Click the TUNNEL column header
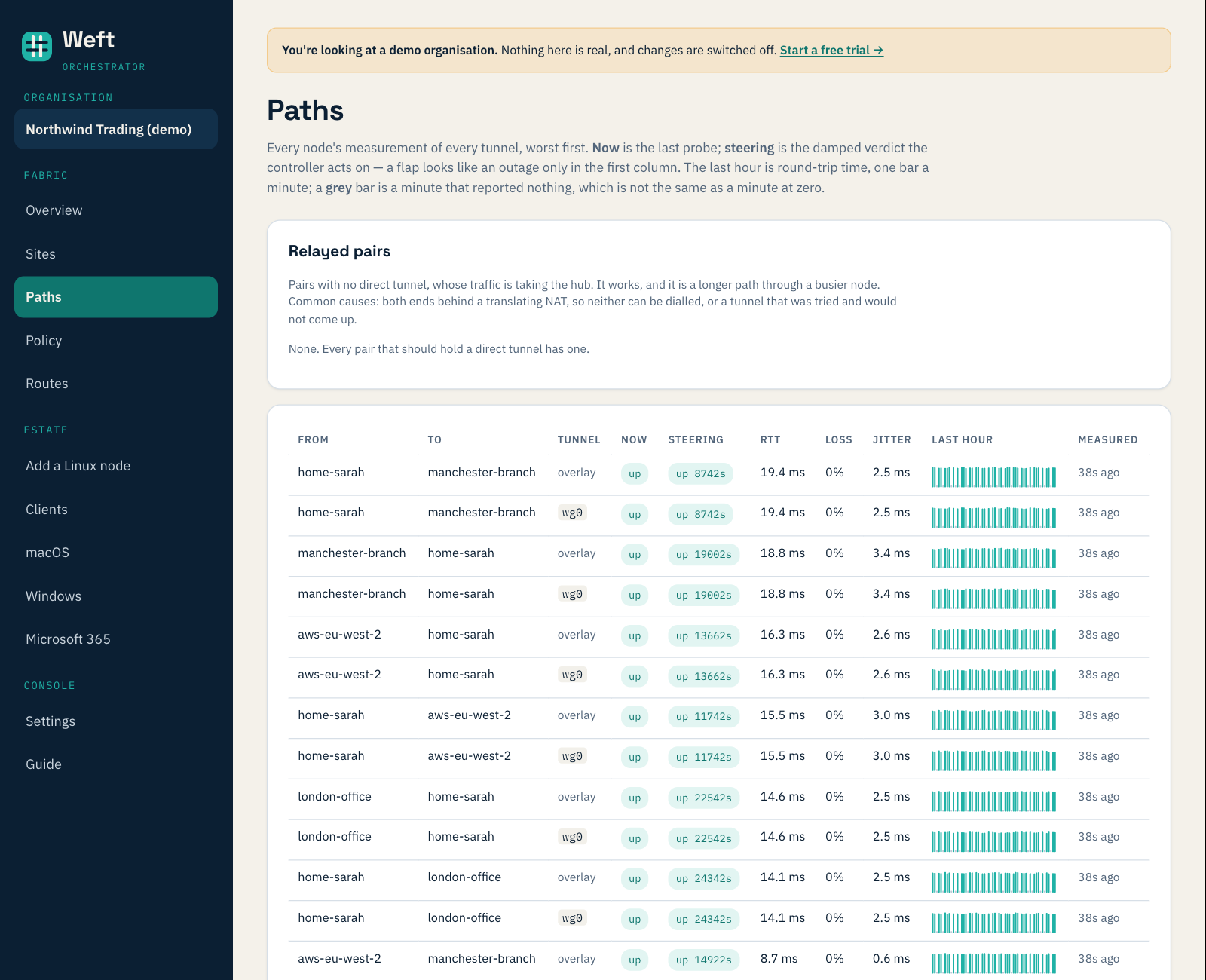Viewport: 1206px width, 980px height. (579, 439)
